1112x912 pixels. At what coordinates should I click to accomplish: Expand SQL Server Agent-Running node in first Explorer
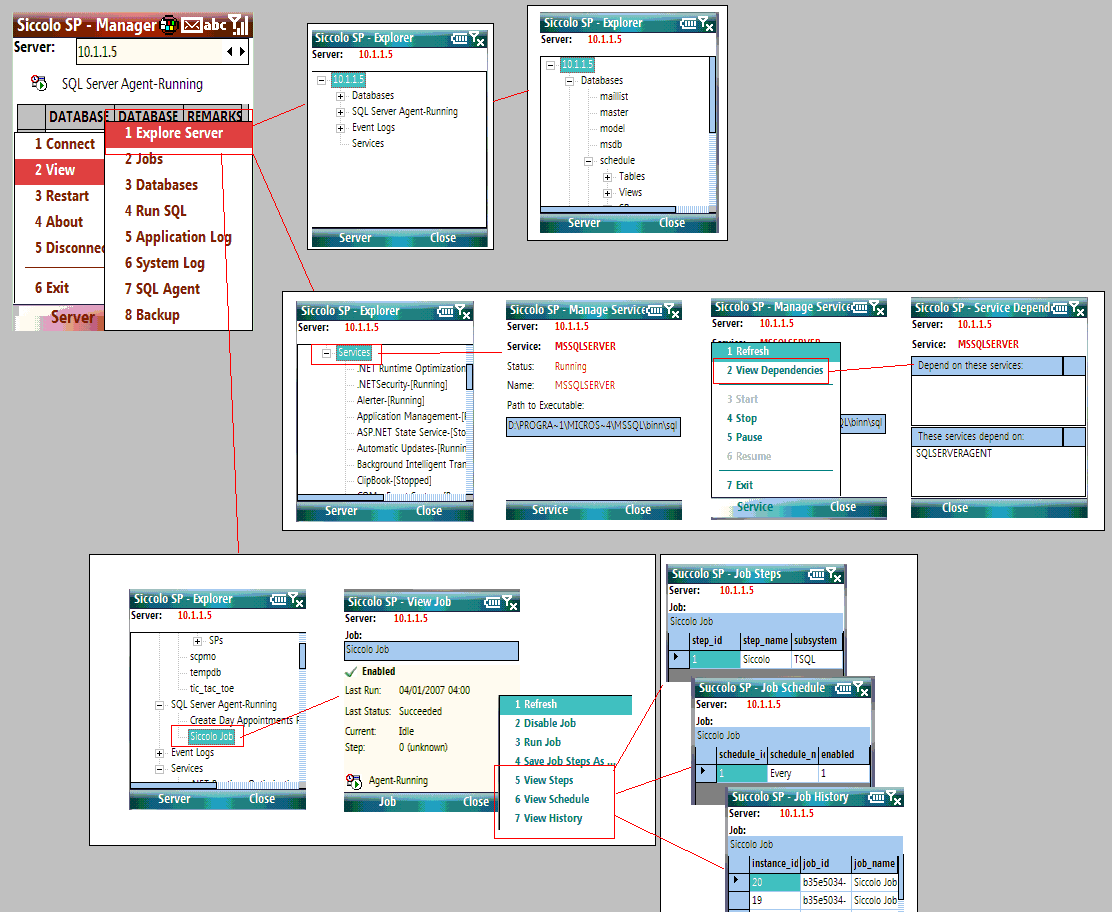[340, 112]
